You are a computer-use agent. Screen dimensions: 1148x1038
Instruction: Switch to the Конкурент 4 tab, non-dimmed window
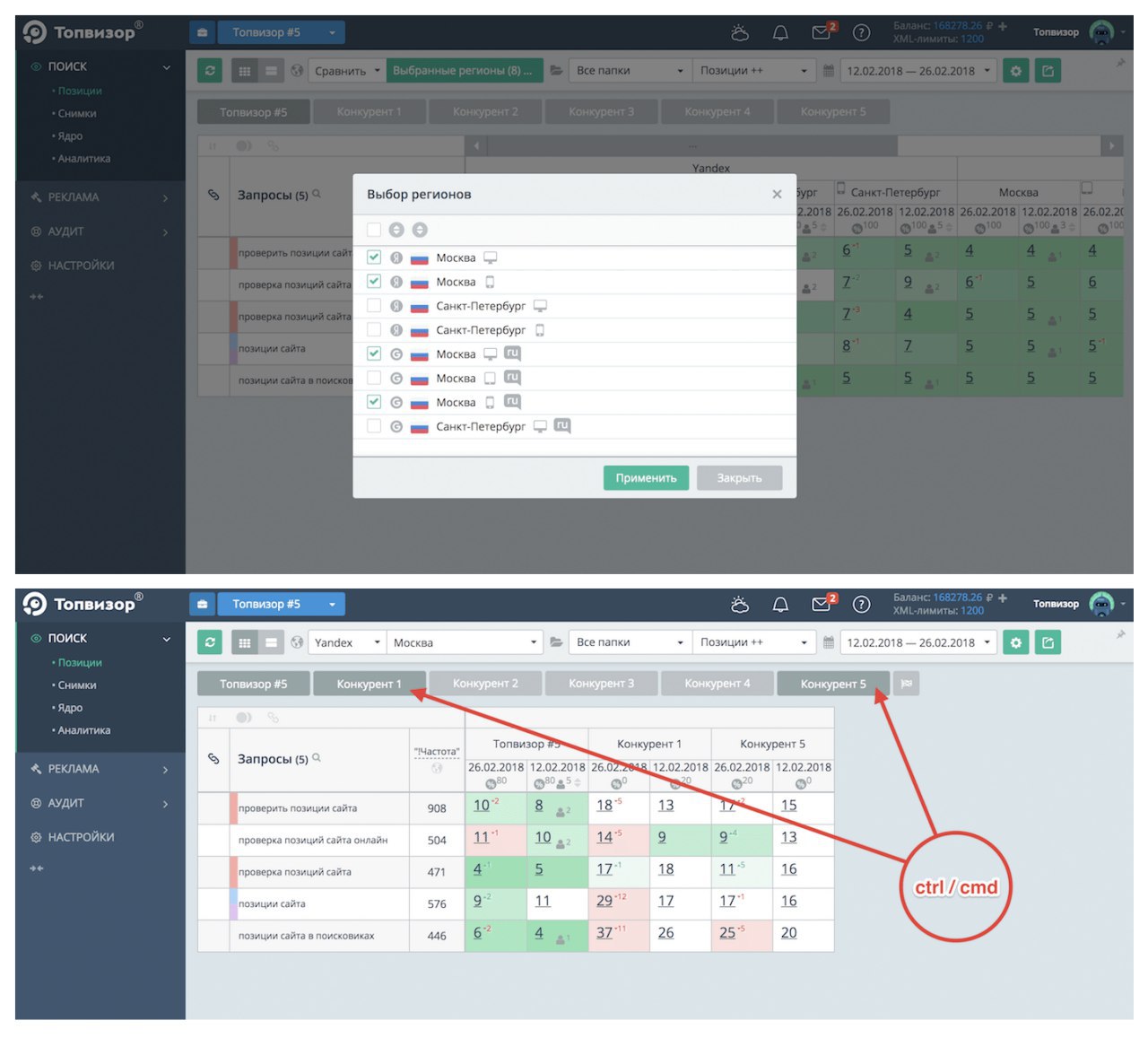(717, 684)
